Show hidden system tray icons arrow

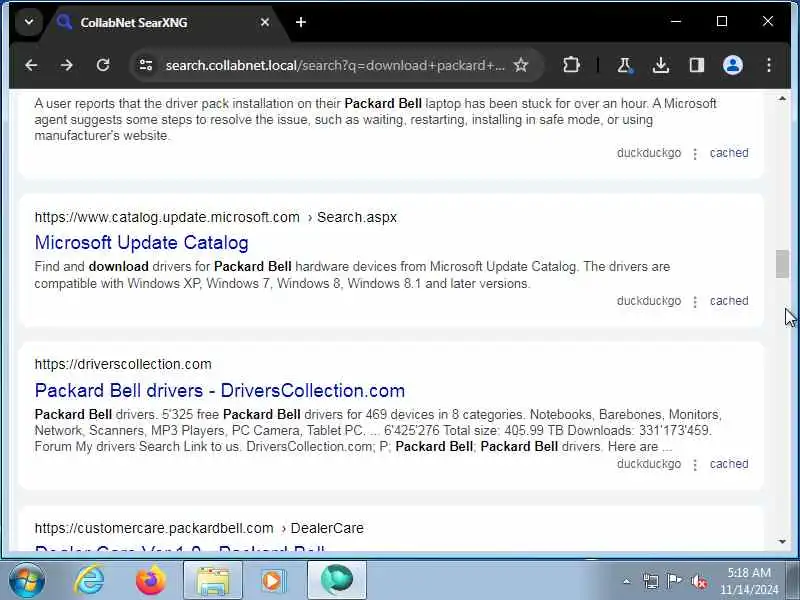point(627,581)
